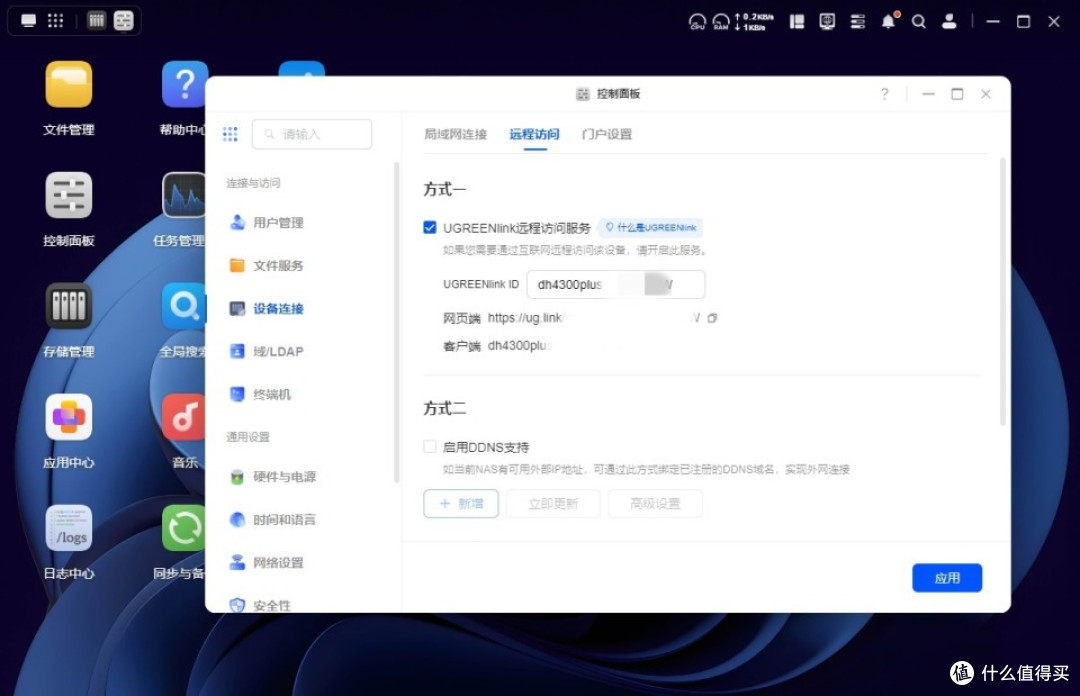Click the sidebar vertical scrollbar
Image resolution: width=1080 pixels, height=696 pixels.
coord(396,322)
